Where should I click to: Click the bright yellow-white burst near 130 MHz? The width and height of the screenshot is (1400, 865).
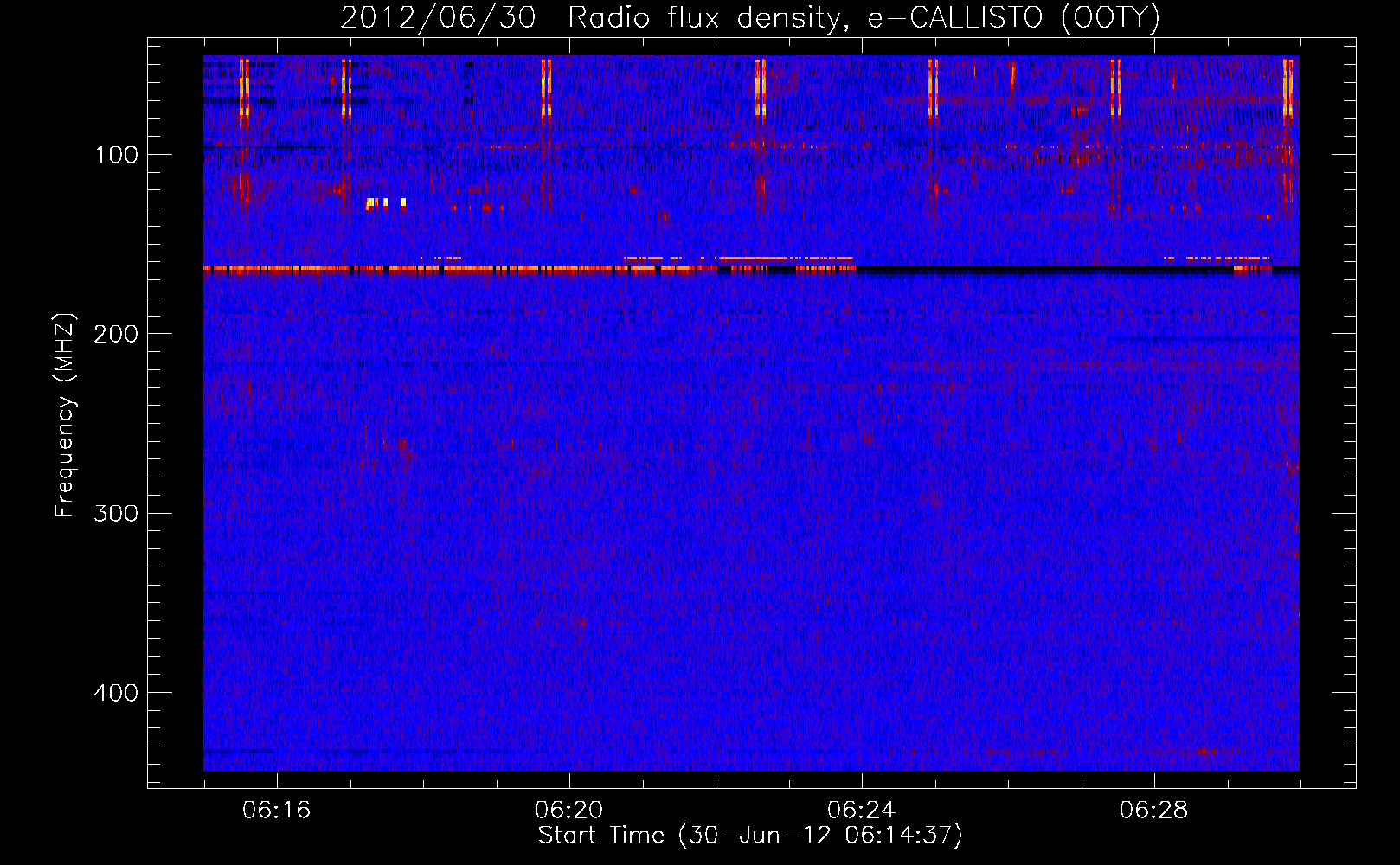386,203
